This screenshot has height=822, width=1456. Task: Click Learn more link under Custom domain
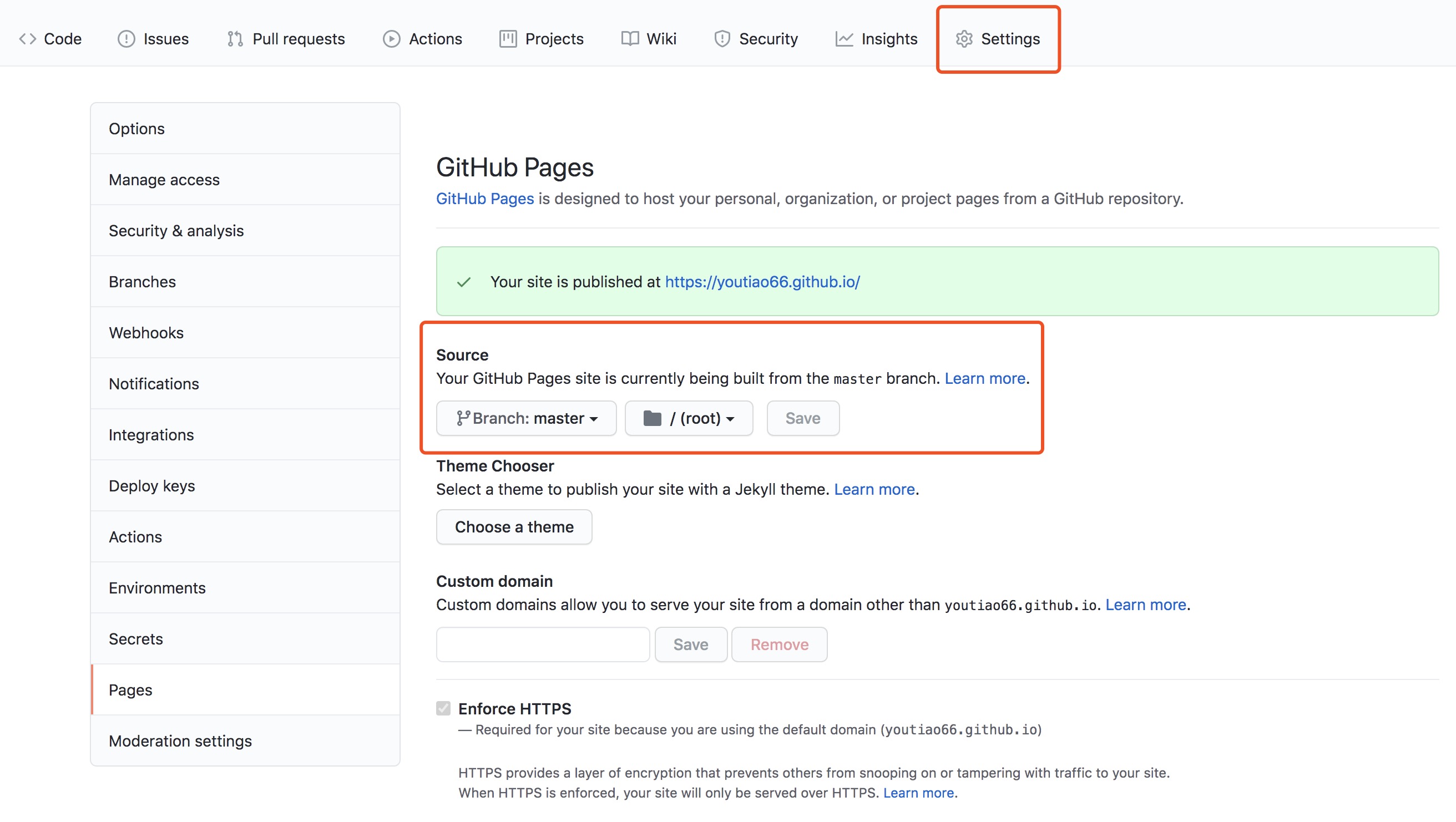click(1146, 605)
